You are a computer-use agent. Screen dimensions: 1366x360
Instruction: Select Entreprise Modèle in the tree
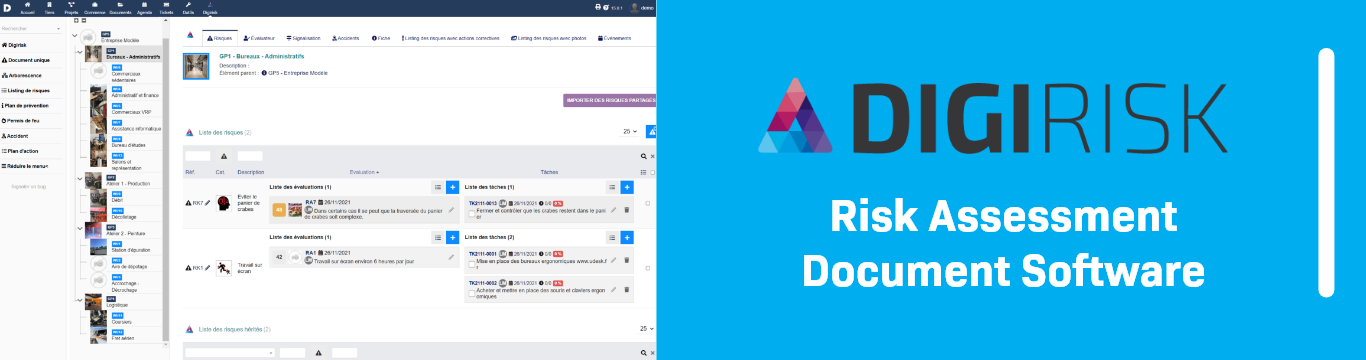(120, 40)
